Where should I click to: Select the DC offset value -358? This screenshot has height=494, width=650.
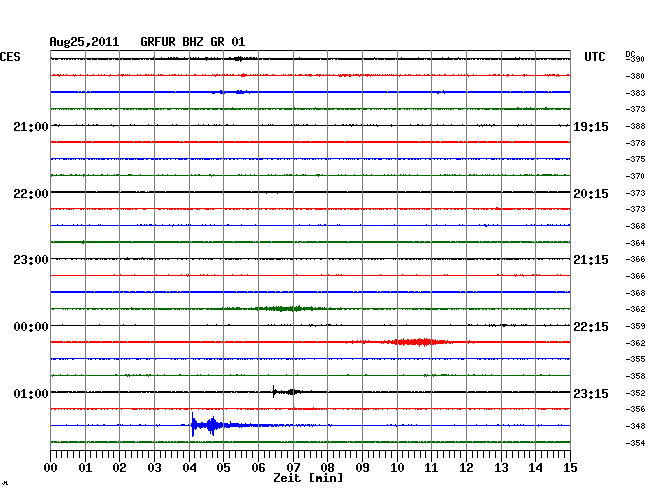pos(635,376)
